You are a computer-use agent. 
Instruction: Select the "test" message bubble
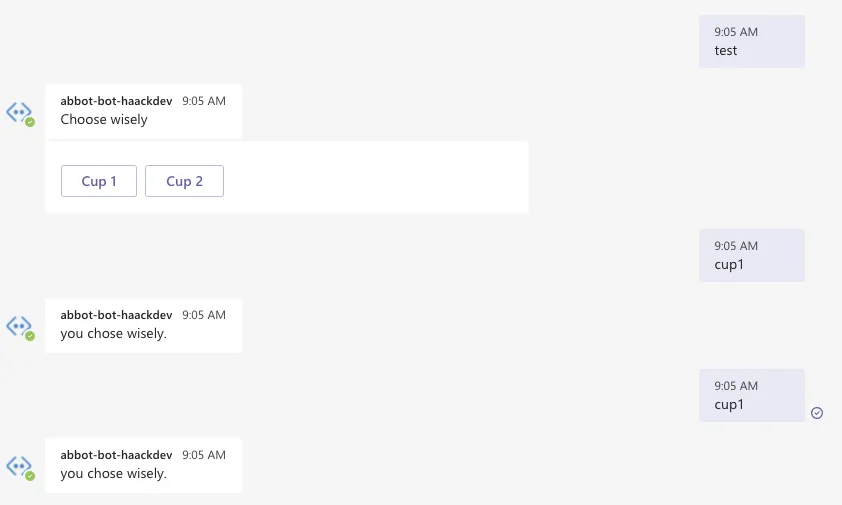[751, 42]
